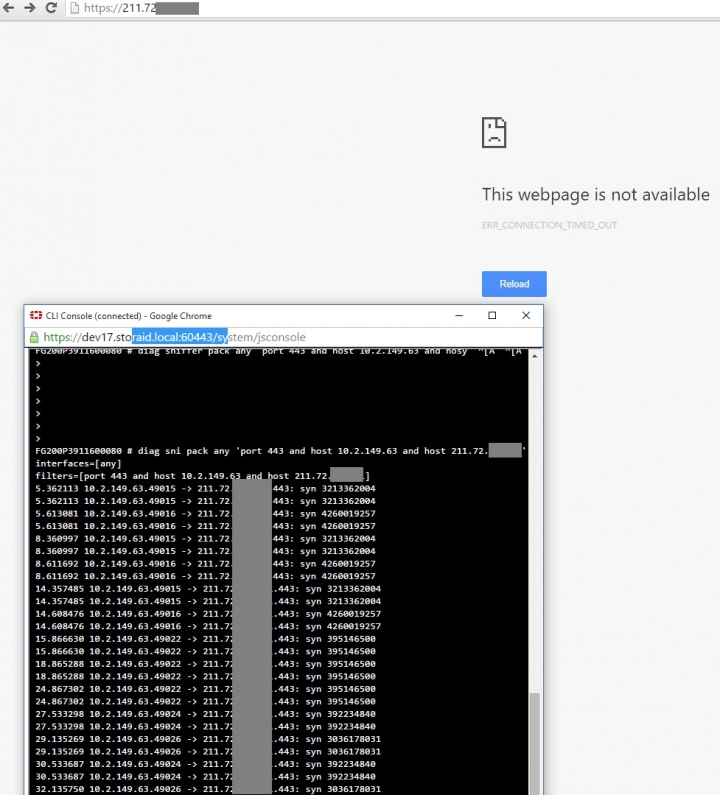This screenshot has width=720, height=795.
Task: Click first 30.533687 packet line
Action: tap(205, 764)
